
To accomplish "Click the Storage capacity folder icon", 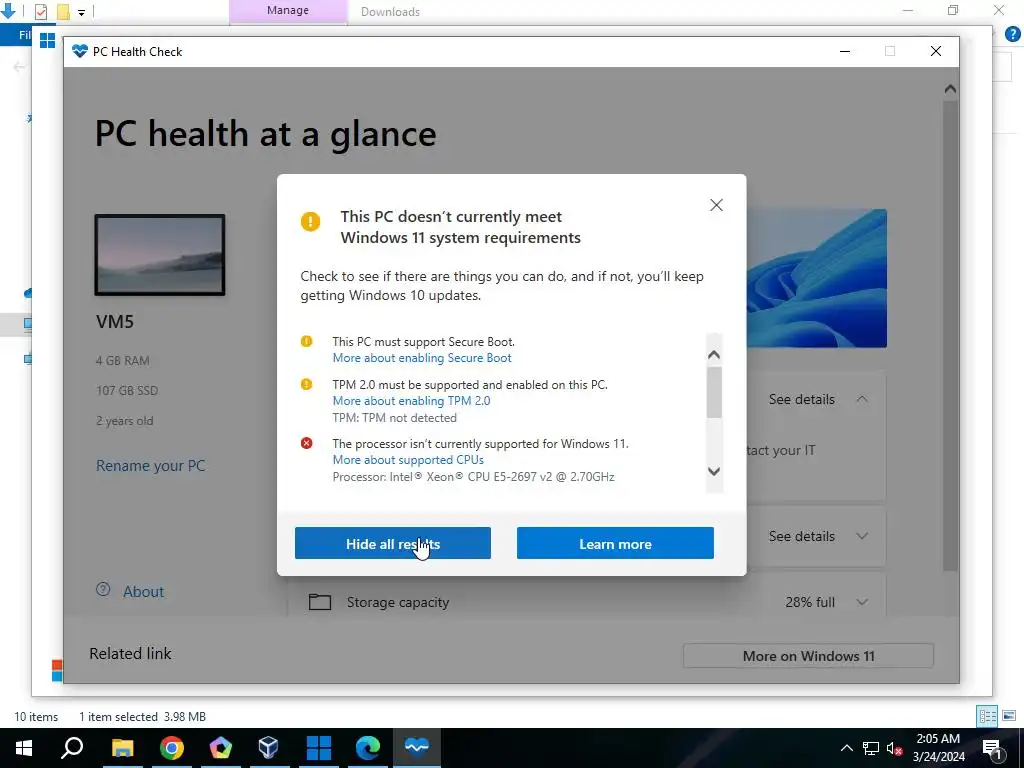I will click(x=320, y=601).
